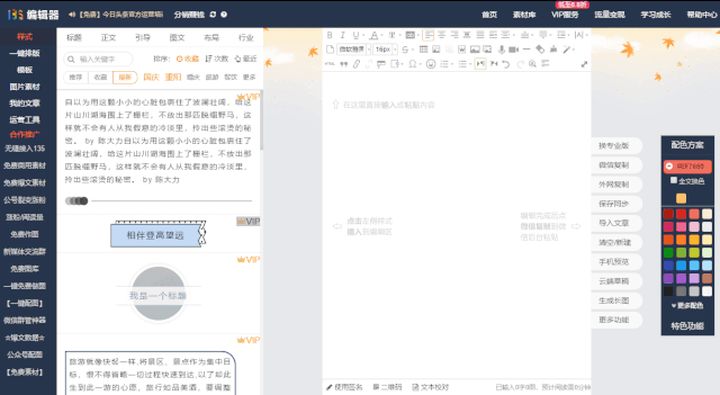Pick the green color swatch
The width and height of the screenshot is (720, 395).
[x=669, y=253]
